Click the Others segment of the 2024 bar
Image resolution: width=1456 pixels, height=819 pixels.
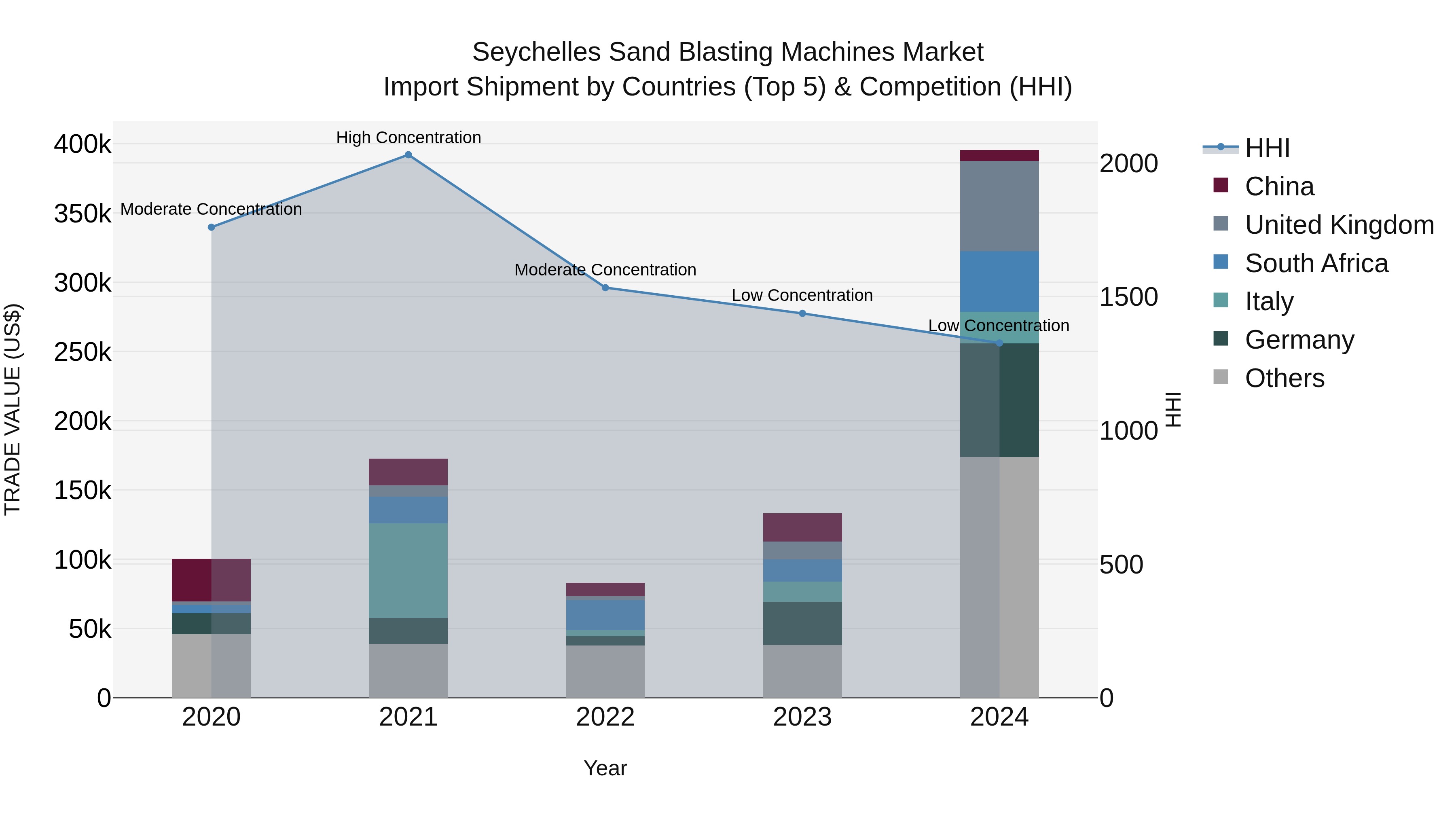tap(999, 577)
